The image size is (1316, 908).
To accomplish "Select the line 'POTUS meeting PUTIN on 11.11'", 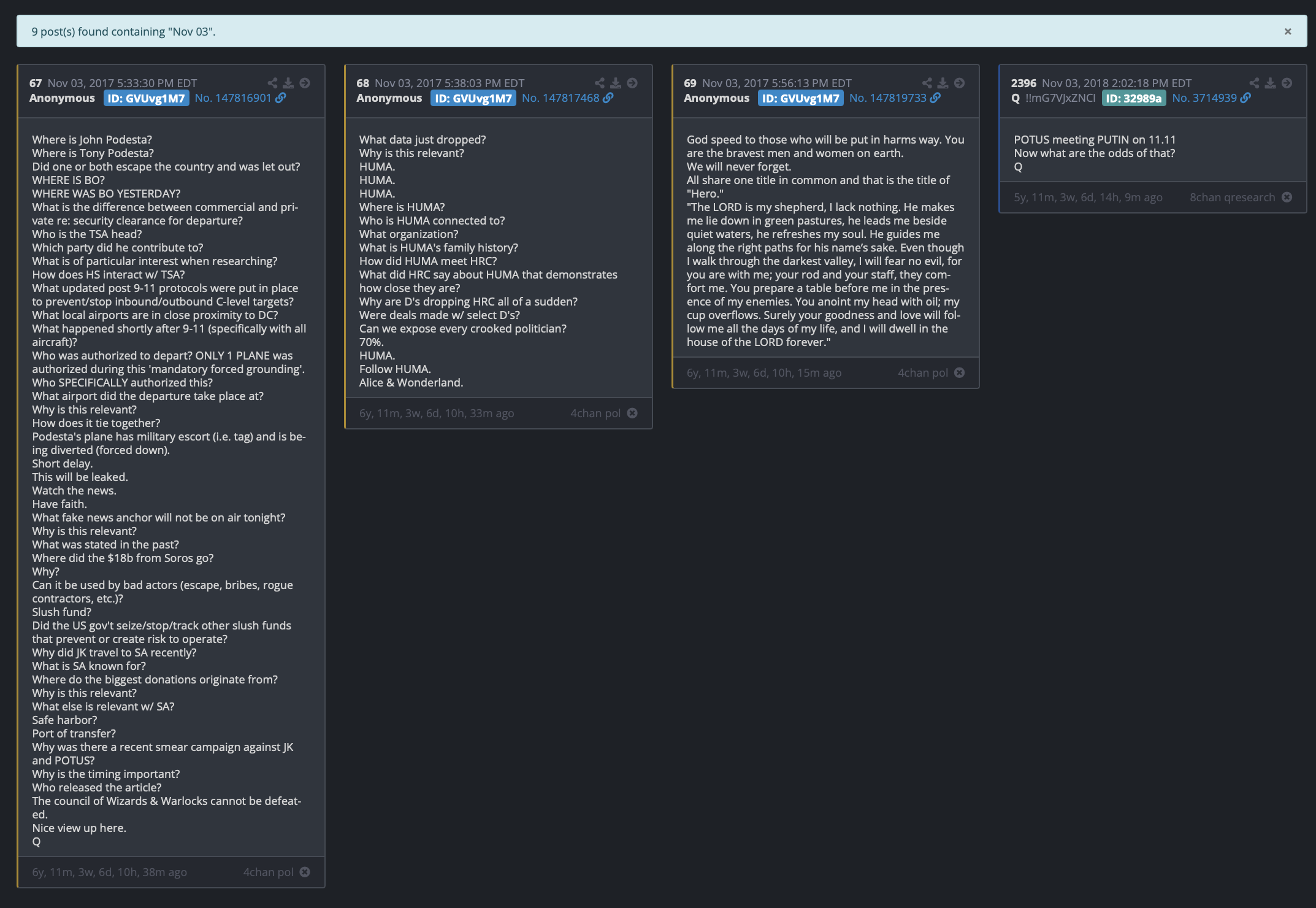I will pos(1095,139).
